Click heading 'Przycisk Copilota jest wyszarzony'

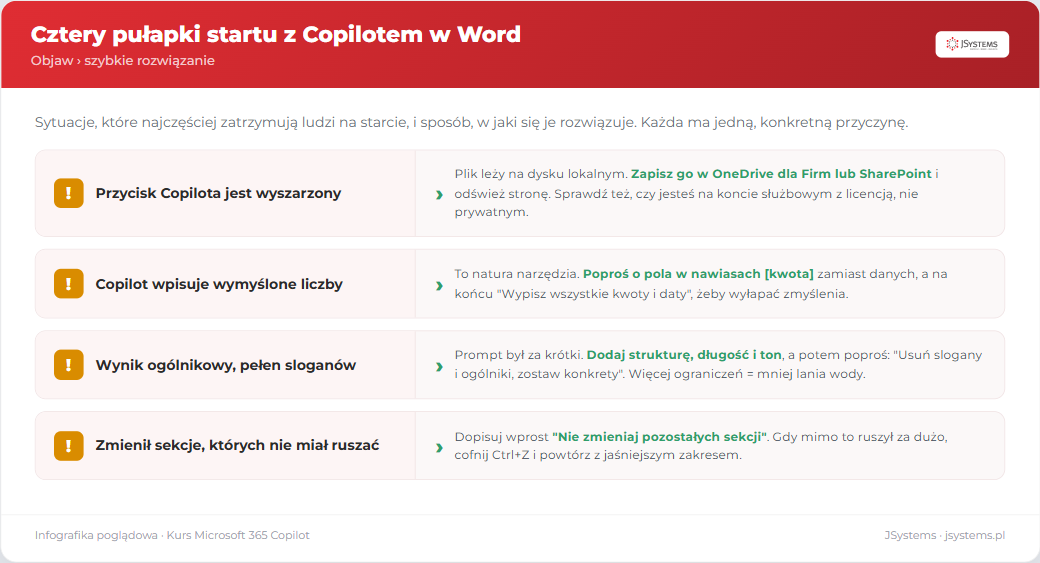218,193
